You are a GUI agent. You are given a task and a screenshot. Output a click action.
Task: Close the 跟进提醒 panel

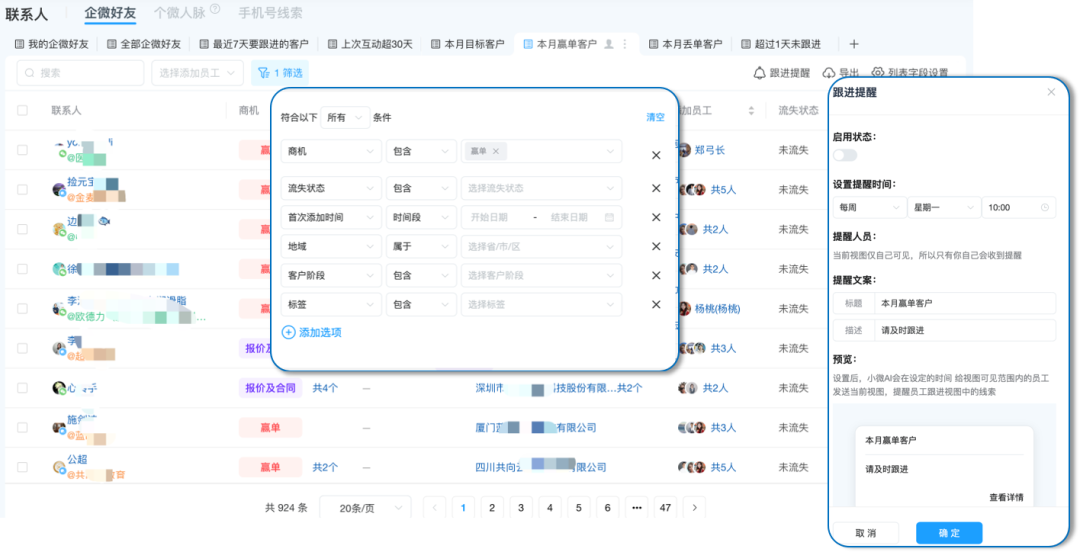[x=1051, y=92]
